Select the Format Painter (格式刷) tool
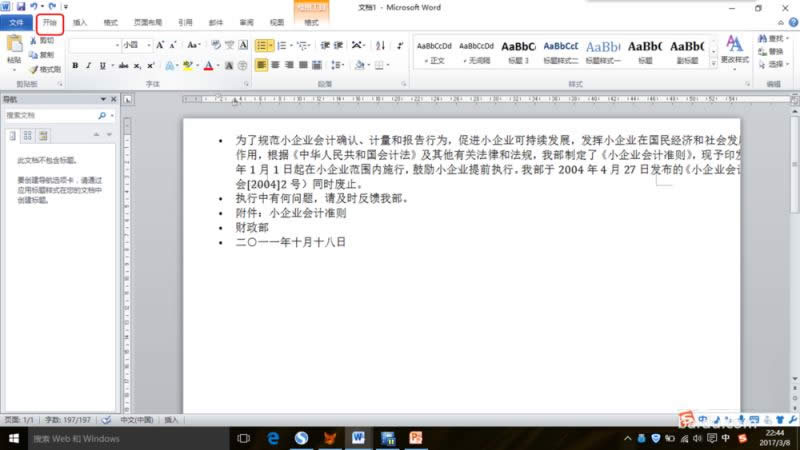Image resolution: width=800 pixels, height=450 pixels. click(45, 70)
